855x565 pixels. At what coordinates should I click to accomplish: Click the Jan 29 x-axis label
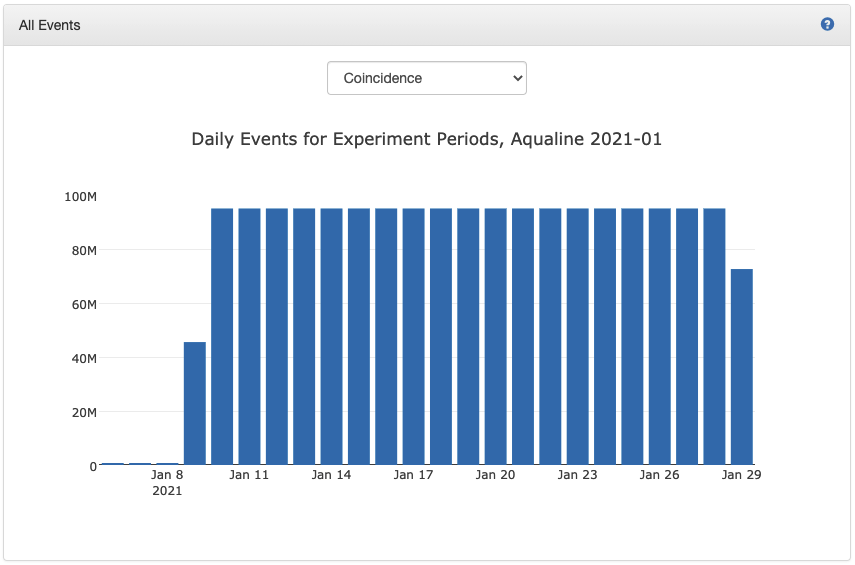[x=741, y=475]
